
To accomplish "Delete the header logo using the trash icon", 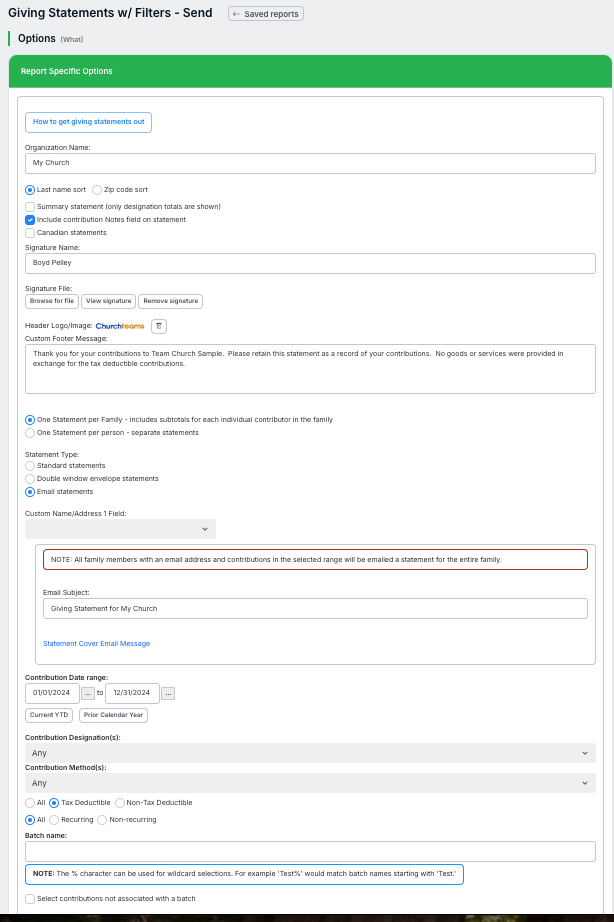I will (158, 325).
